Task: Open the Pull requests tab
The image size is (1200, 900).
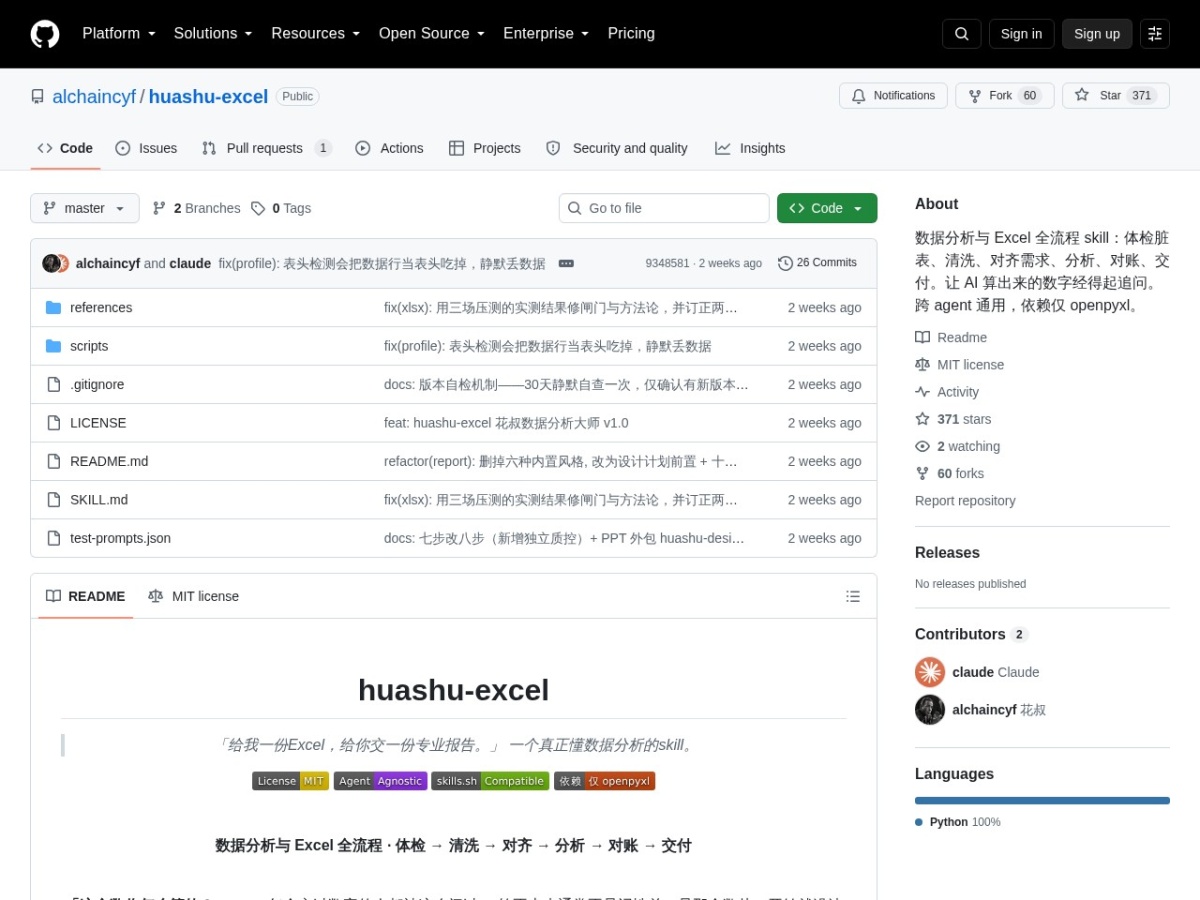Action: 266,148
